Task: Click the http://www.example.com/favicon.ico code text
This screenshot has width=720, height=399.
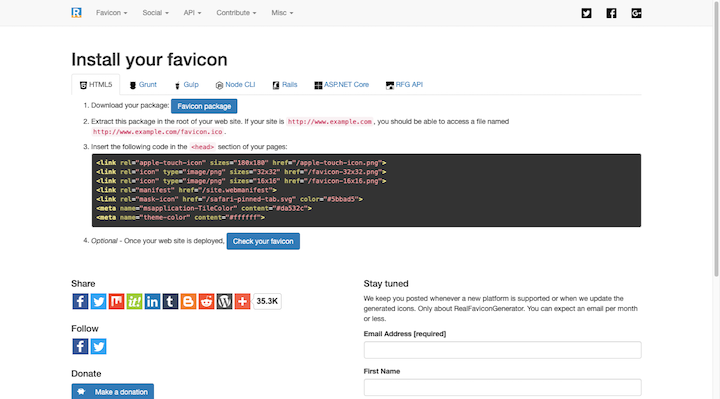Action: 158,132
